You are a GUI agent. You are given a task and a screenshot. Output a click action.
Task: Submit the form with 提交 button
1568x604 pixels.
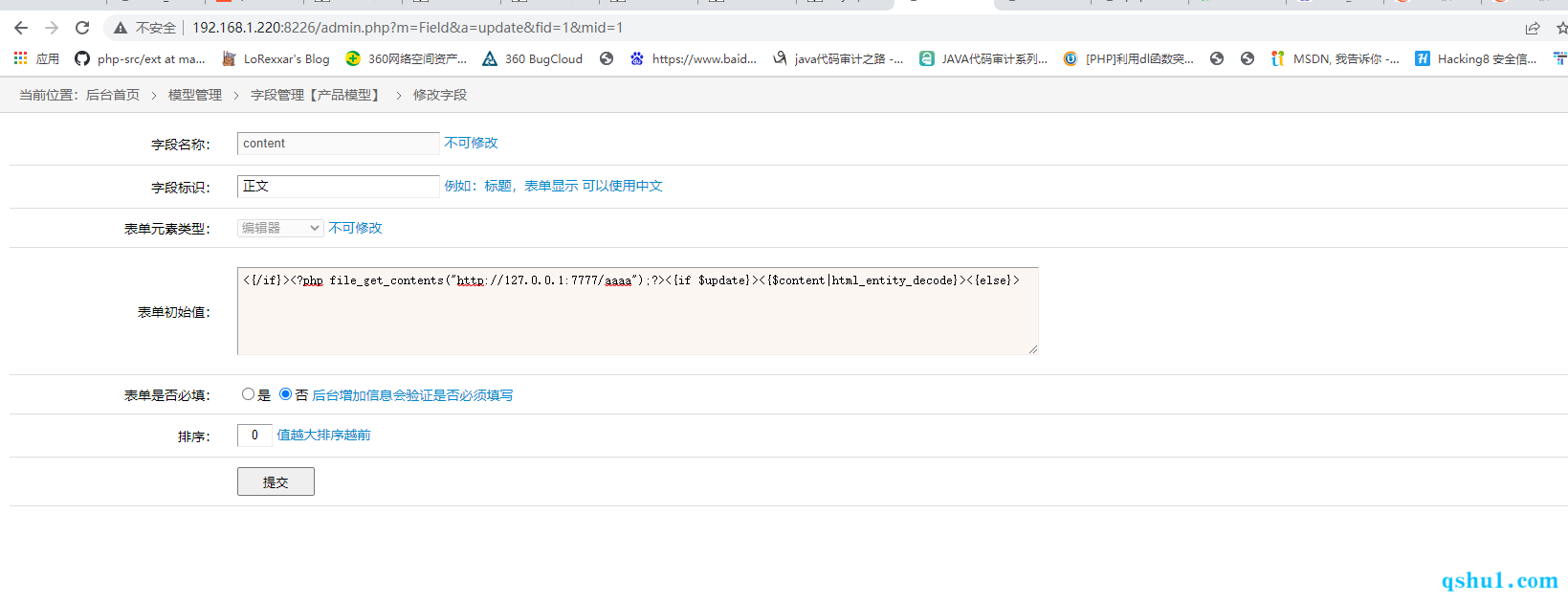pos(276,481)
